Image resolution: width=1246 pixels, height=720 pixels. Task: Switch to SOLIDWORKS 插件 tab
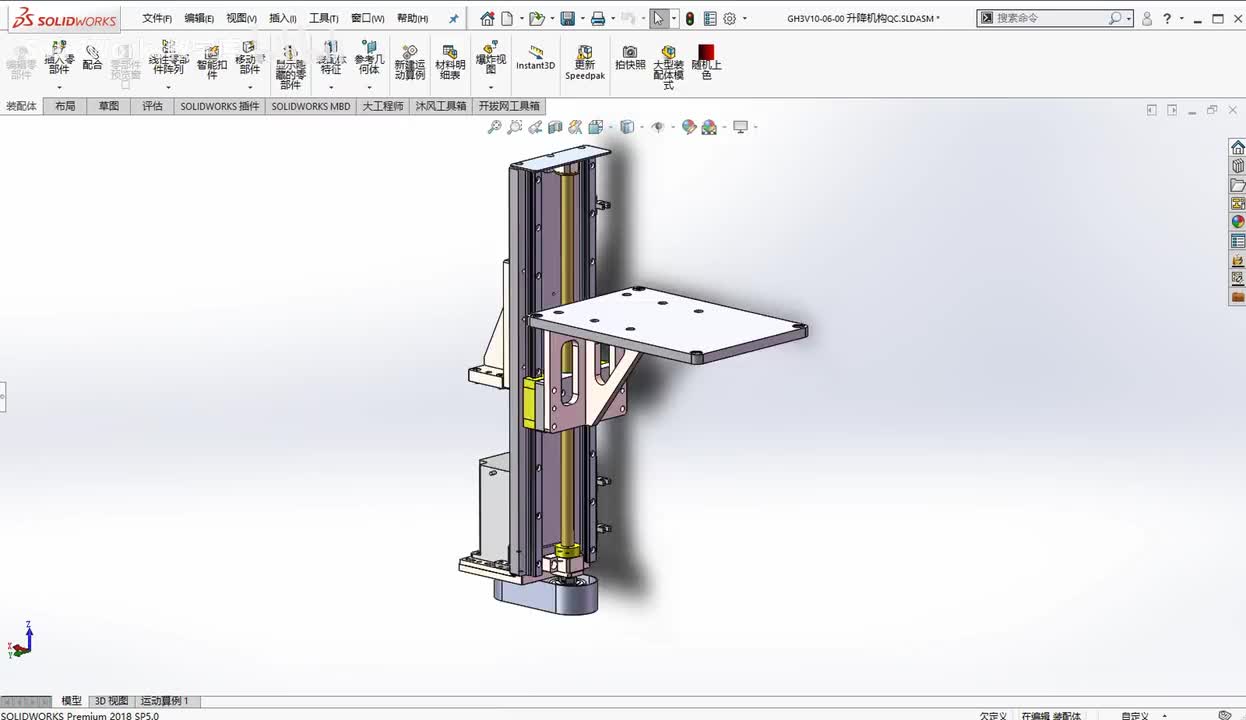click(219, 105)
